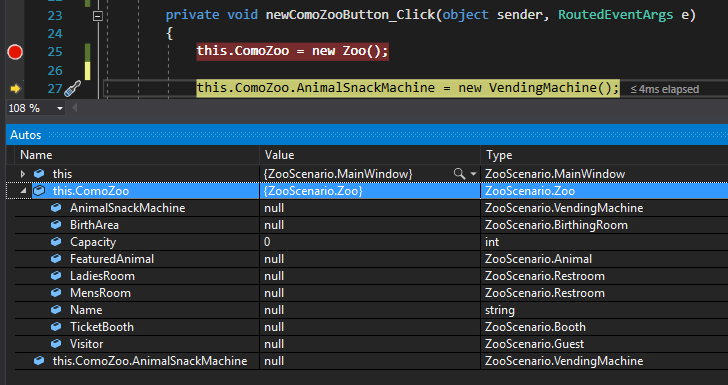Collapse the newComoZooButton_Click method outline
The image size is (728, 385).
pos(98,16)
